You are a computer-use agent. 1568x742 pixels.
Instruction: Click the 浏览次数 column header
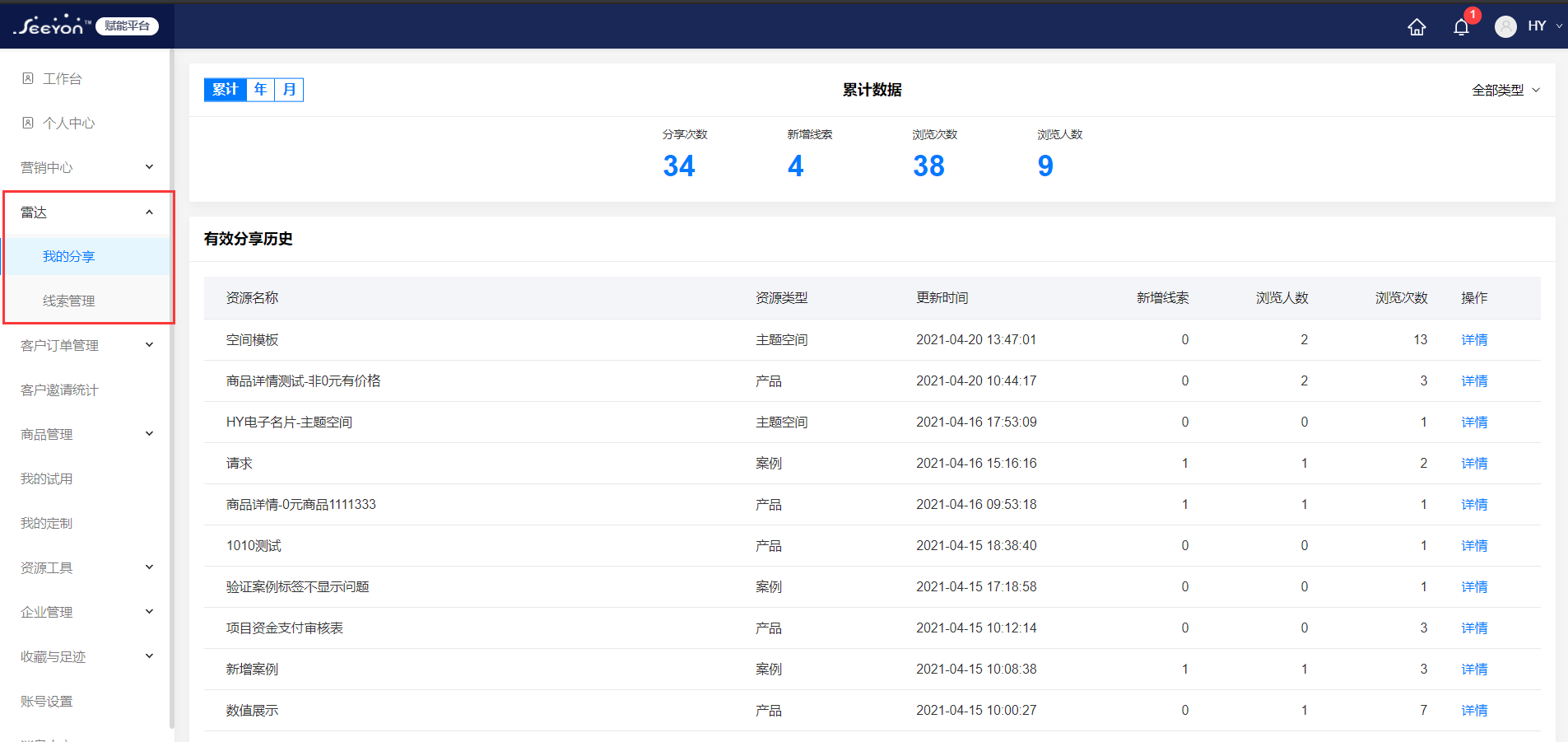tap(1401, 297)
